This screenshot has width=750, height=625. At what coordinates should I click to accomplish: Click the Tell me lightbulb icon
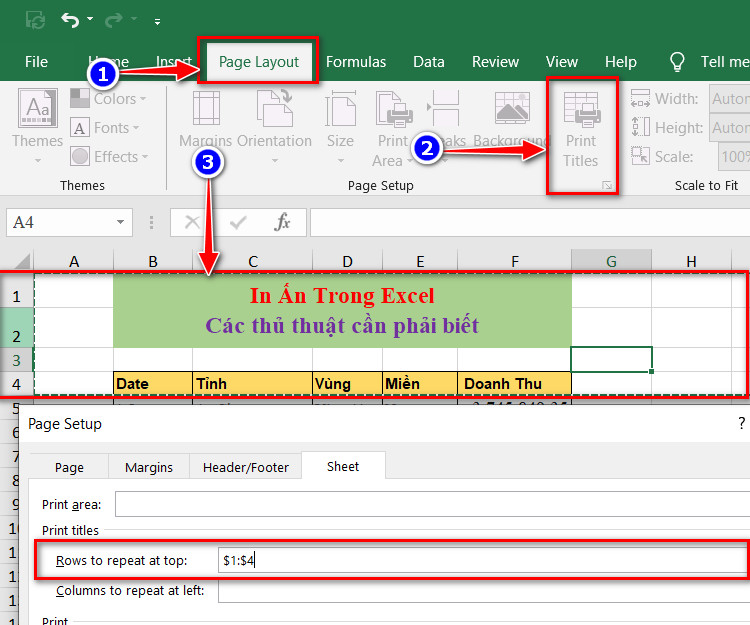677,62
